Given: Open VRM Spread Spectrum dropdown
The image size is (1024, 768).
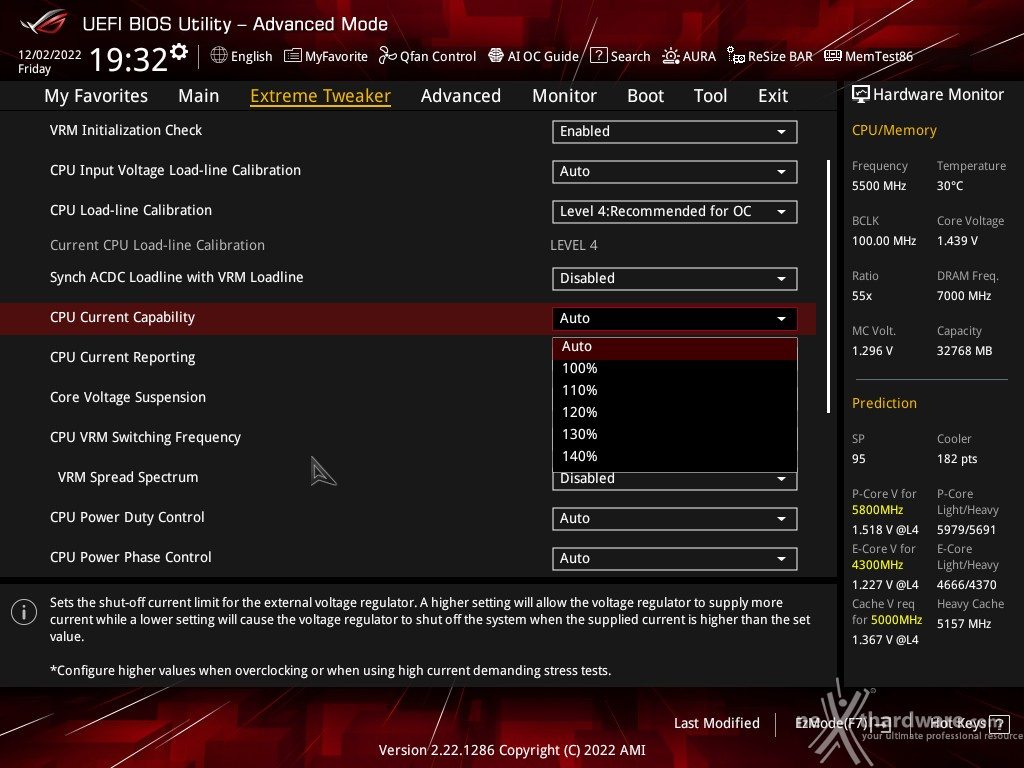Looking at the screenshot, I should tap(675, 481).
